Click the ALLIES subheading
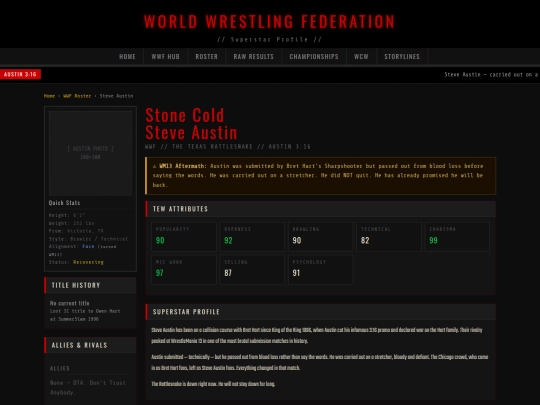The height and width of the screenshot is (405, 540). pos(60,368)
